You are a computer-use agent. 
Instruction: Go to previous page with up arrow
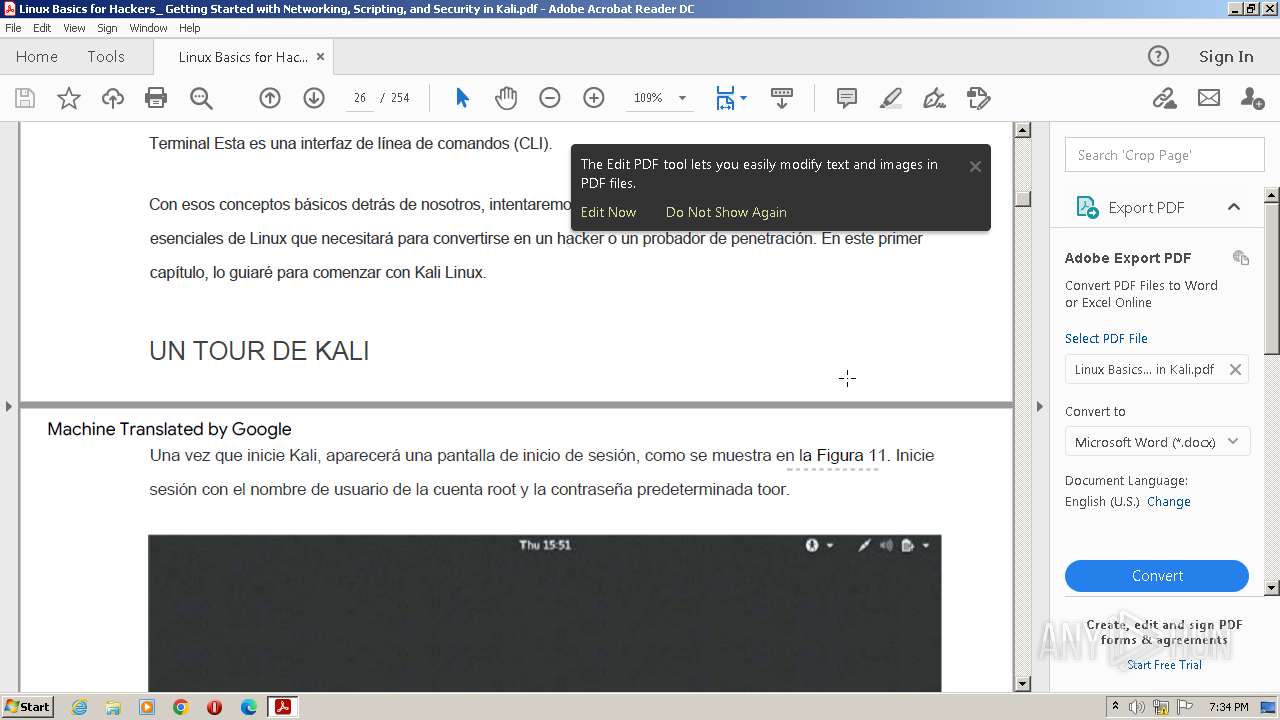[x=270, y=98]
